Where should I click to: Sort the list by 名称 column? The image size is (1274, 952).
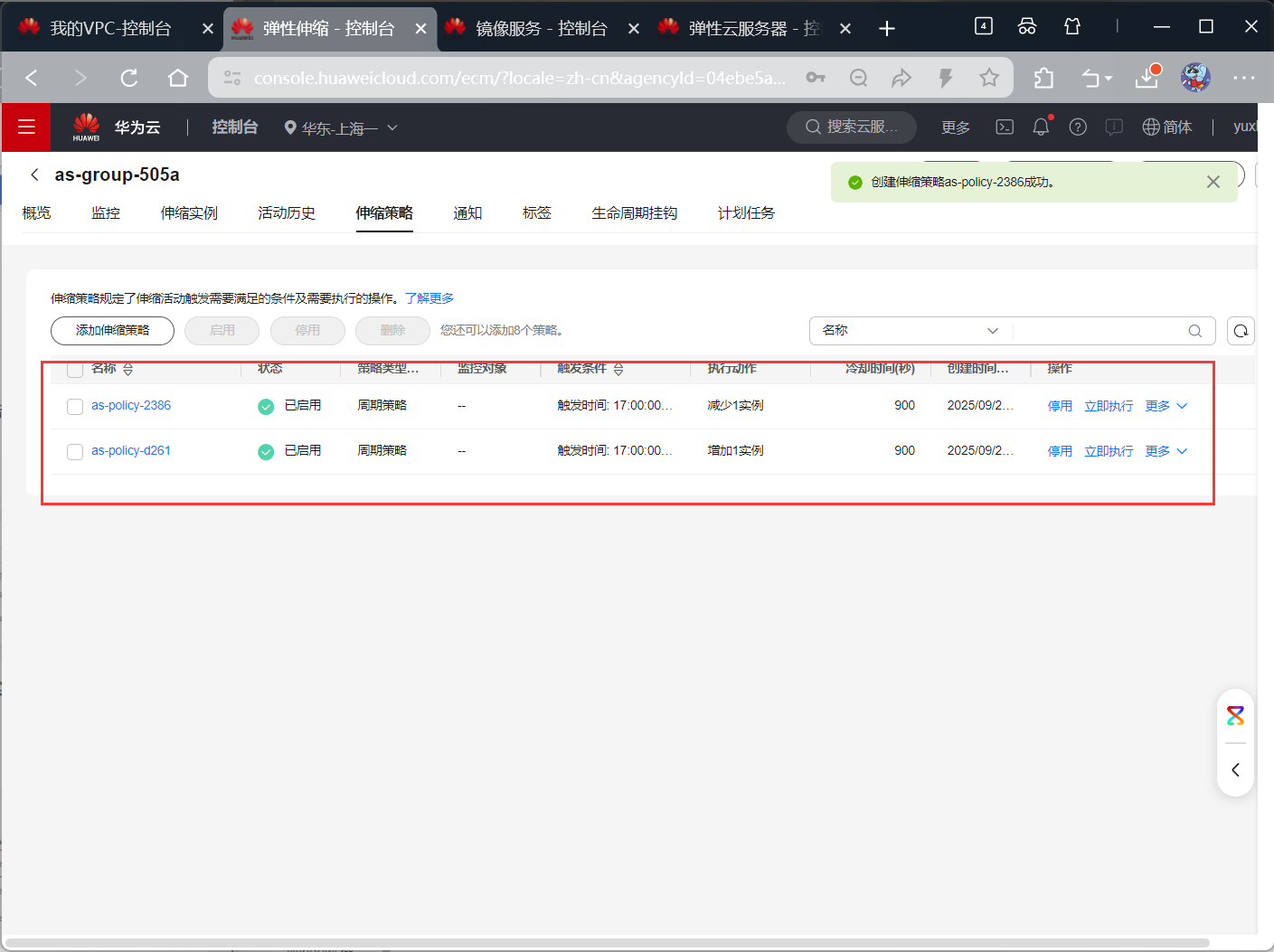click(127, 369)
